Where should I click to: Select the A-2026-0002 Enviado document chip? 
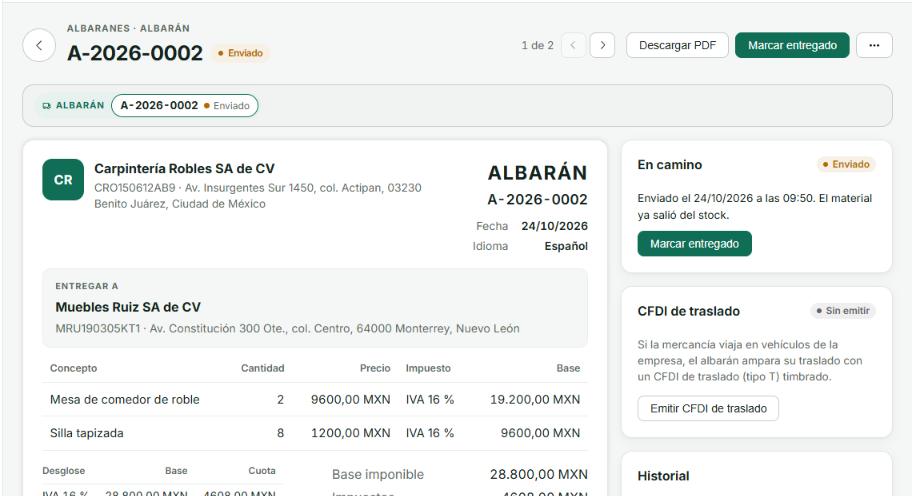(185, 106)
